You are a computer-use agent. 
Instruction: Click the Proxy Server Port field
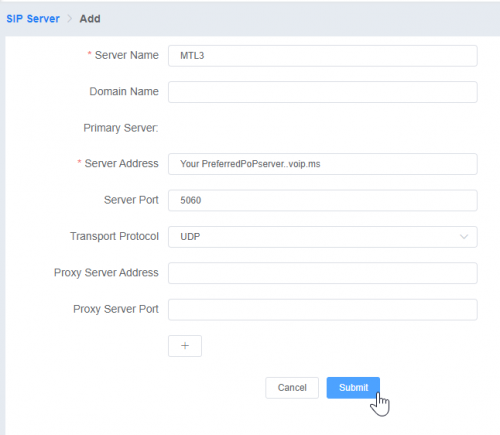click(323, 310)
